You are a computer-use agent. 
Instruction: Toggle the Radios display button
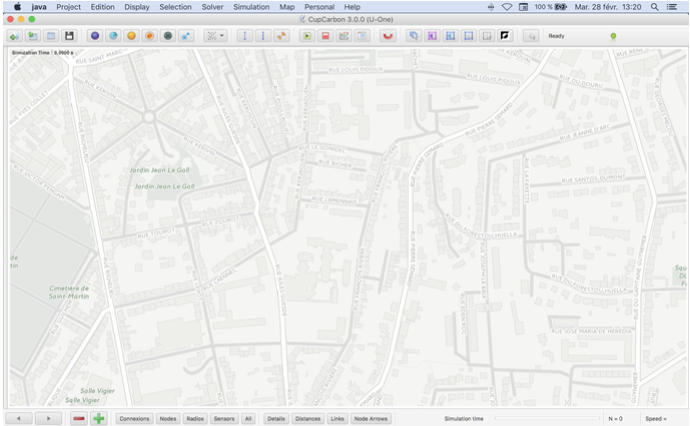click(x=195, y=418)
